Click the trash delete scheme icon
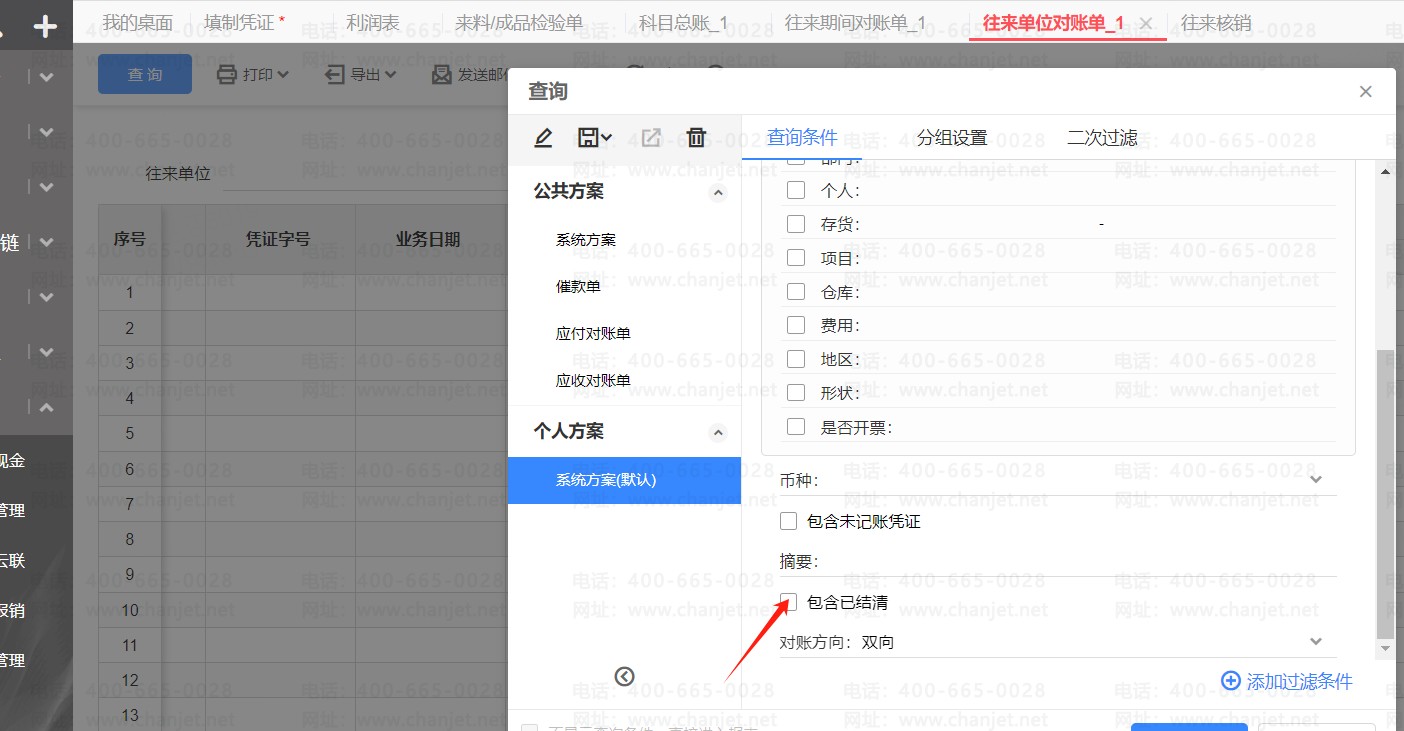The width and height of the screenshot is (1404, 731). [x=697, y=138]
